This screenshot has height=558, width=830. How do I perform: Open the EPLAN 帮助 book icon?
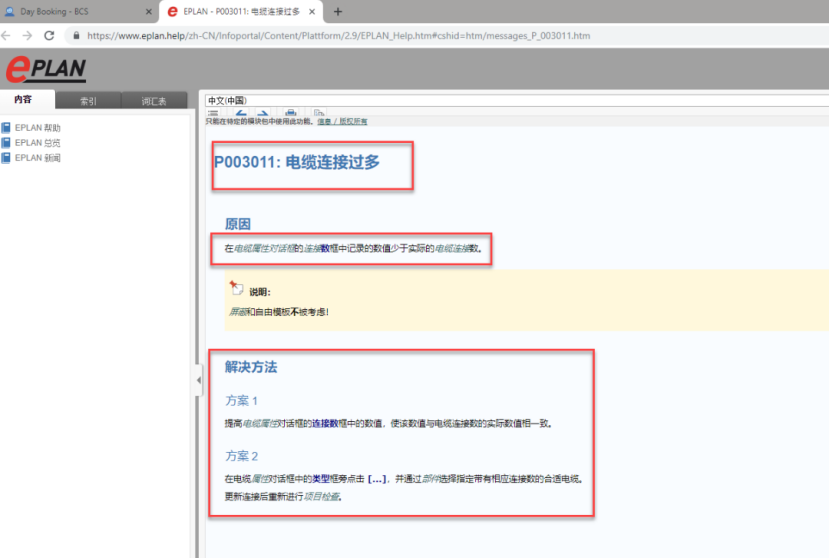tap(6, 128)
